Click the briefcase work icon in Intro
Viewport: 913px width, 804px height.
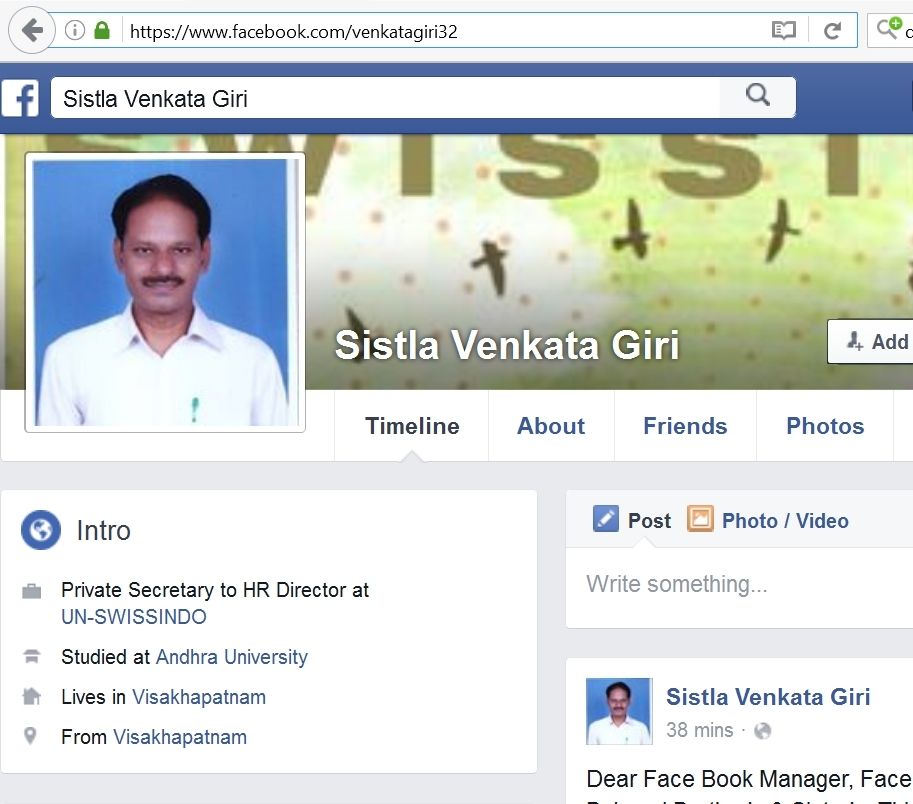[x=31, y=592]
